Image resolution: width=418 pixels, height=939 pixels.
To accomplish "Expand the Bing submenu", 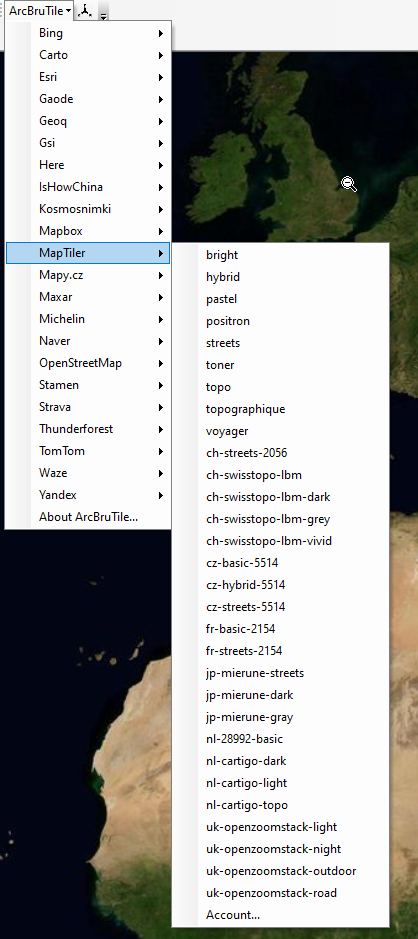I will coord(88,34).
